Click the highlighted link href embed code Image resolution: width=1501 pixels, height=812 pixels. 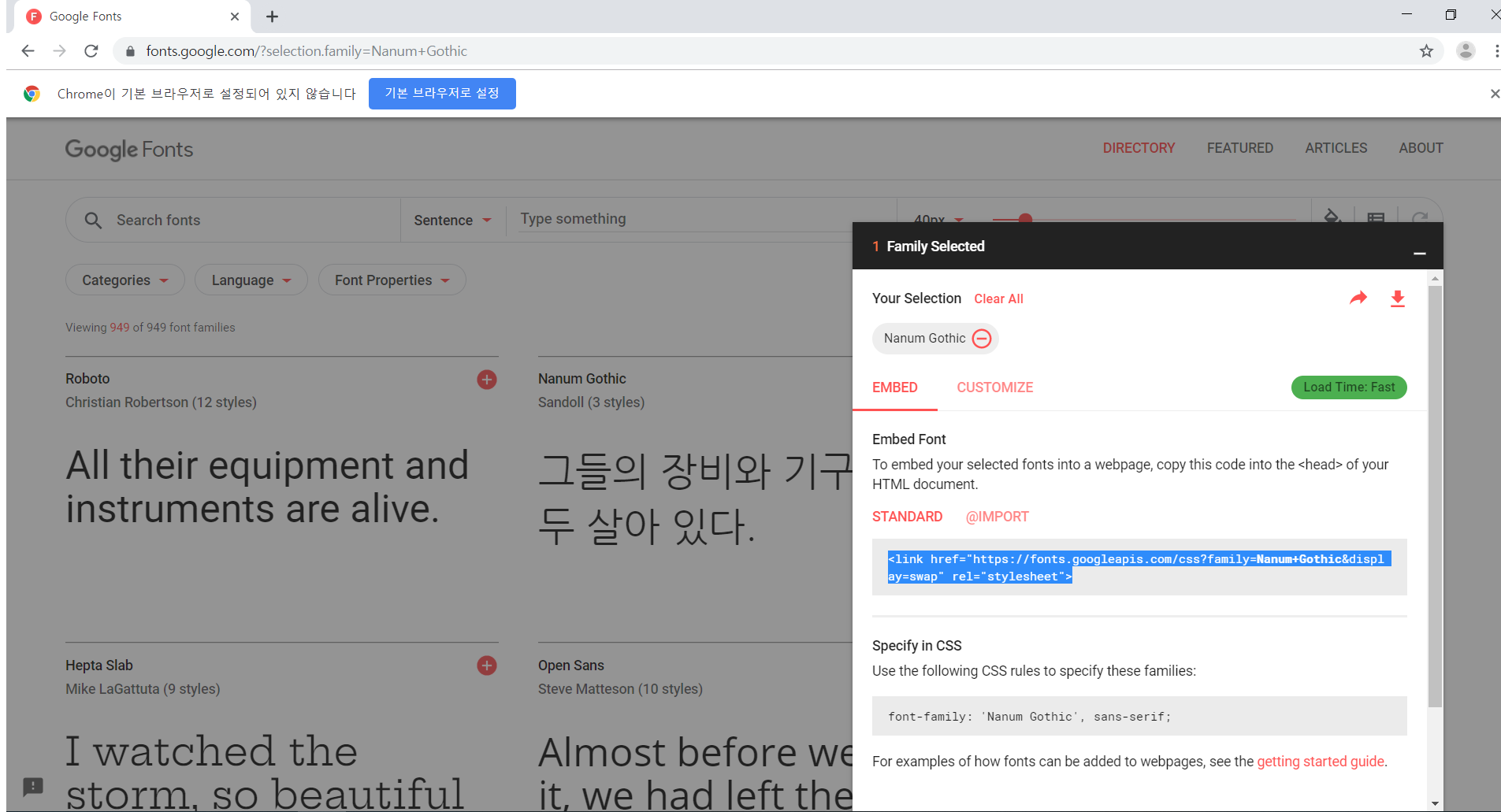(x=1139, y=568)
